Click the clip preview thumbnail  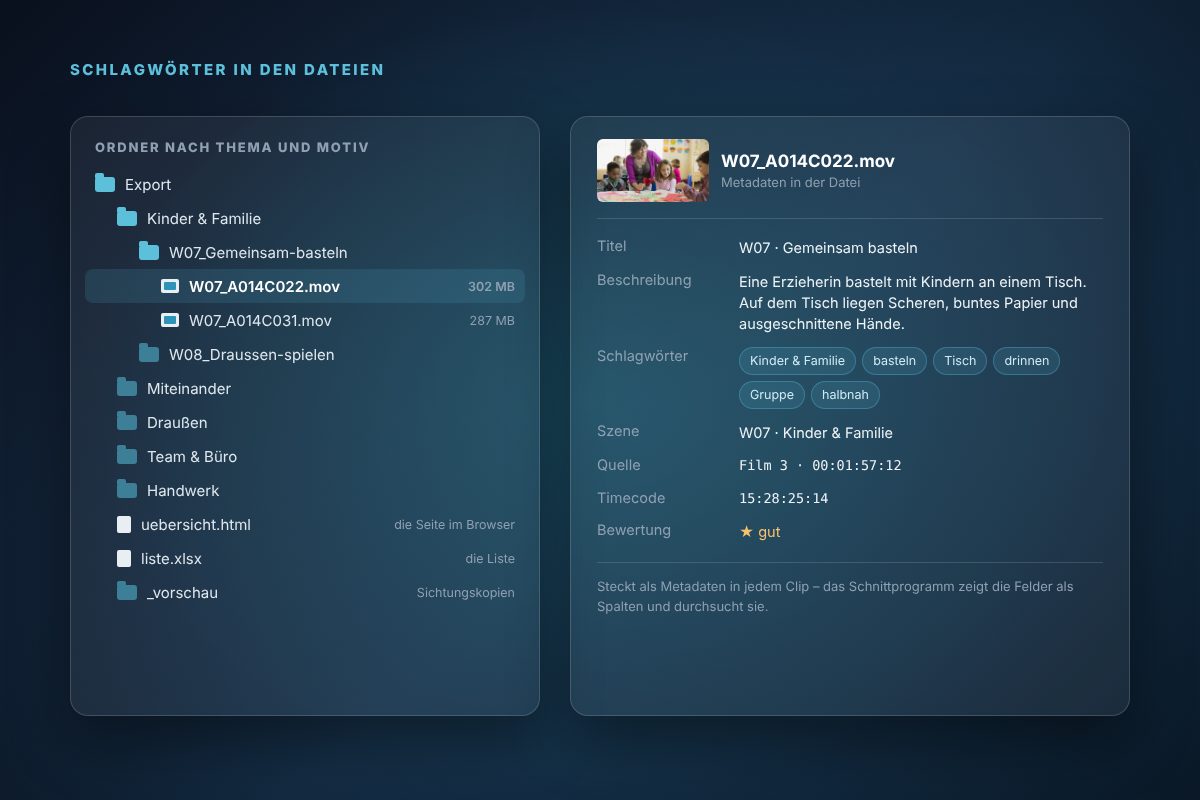point(653,170)
